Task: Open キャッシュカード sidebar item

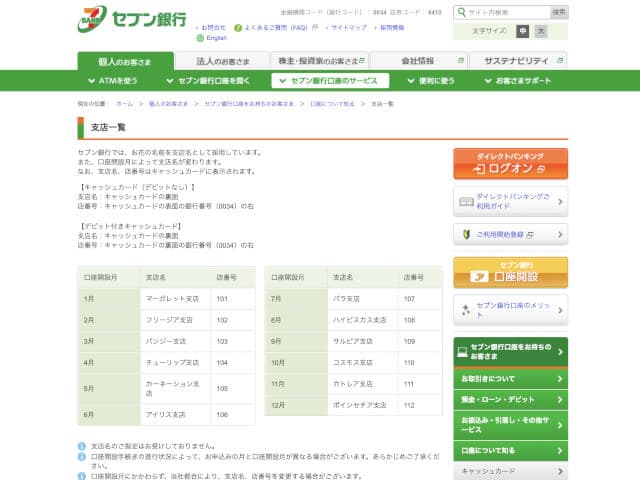Action: pyautogui.click(x=511, y=471)
